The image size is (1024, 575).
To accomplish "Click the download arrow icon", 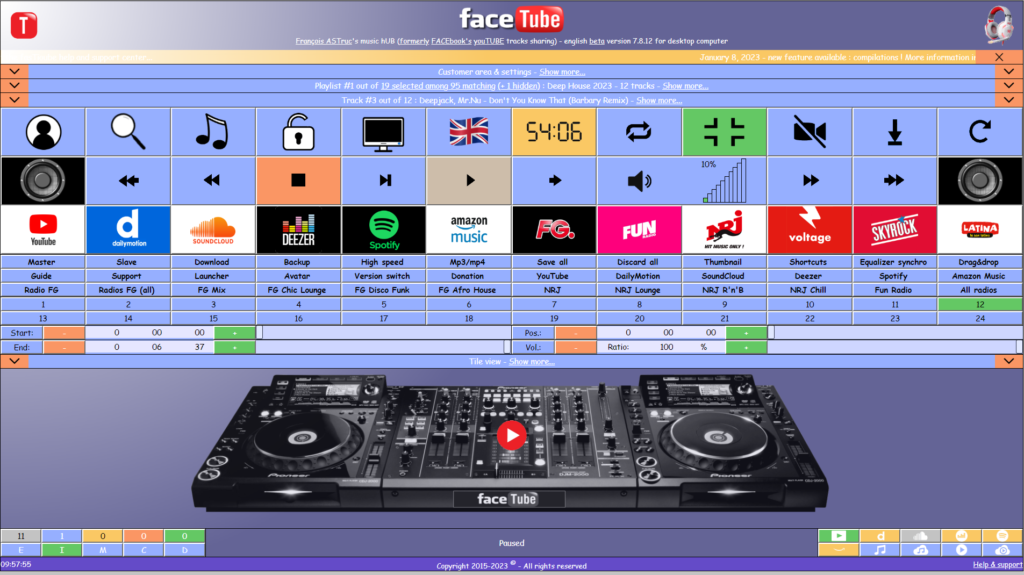I will pyautogui.click(x=894, y=132).
